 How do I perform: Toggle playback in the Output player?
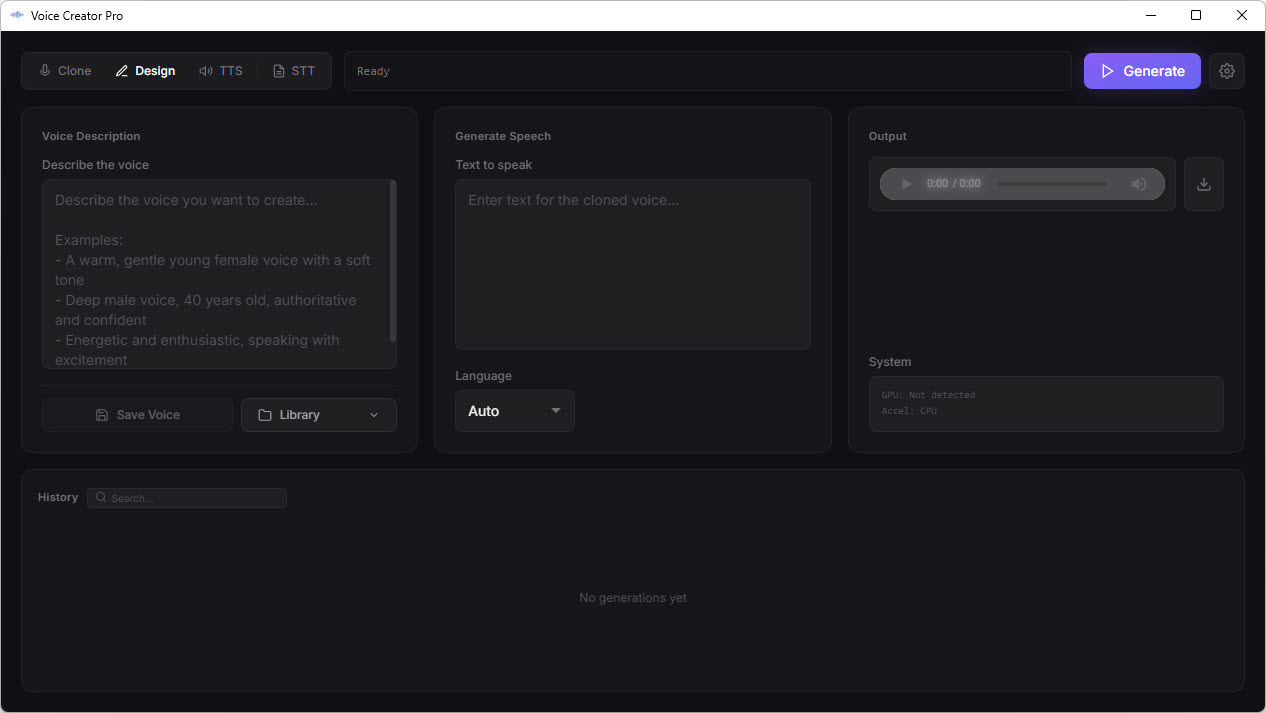[906, 184]
